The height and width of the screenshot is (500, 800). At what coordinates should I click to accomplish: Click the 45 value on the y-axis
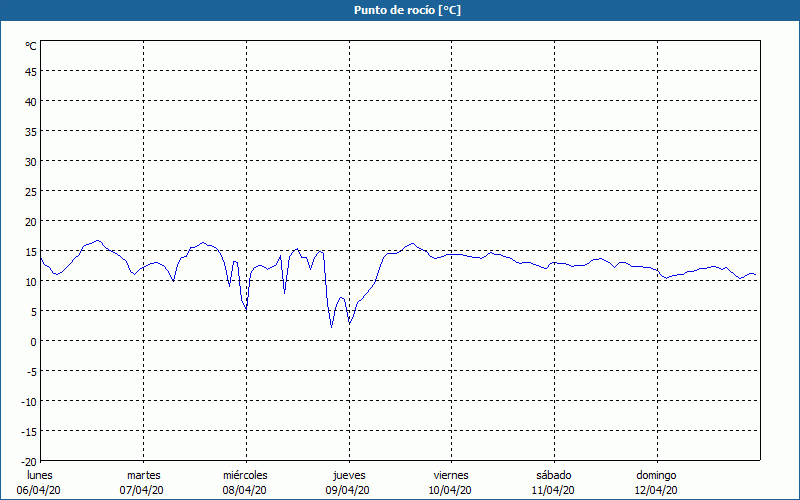click(x=31, y=71)
